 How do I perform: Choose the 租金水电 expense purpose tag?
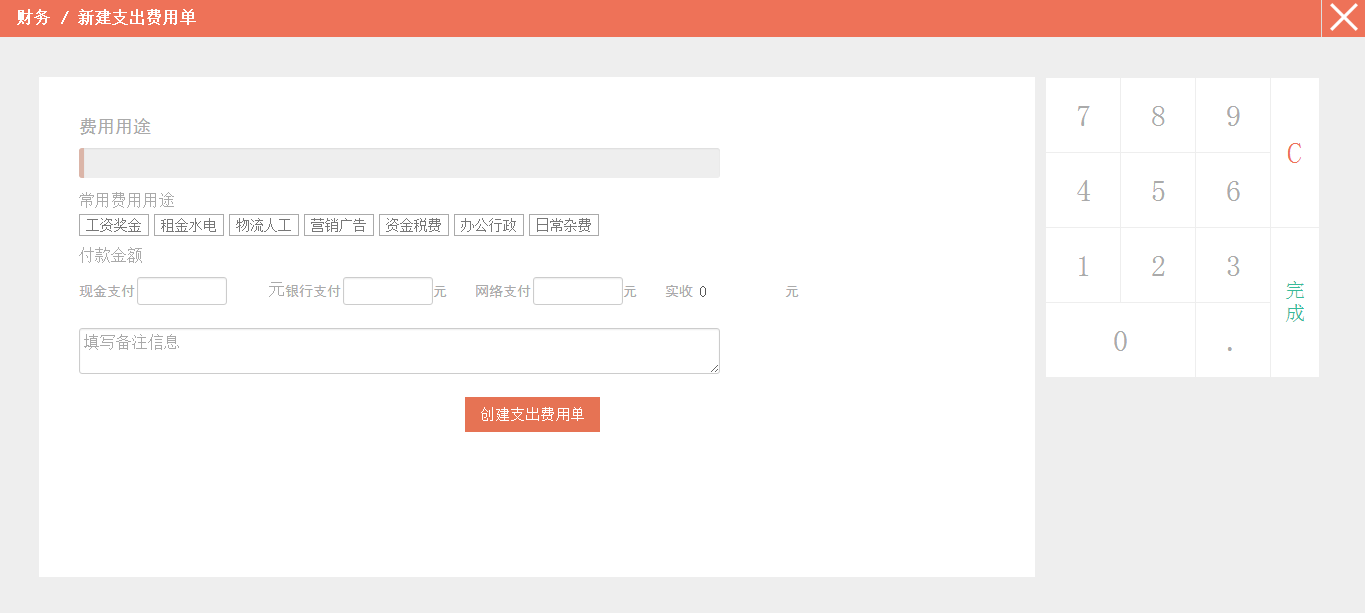189,225
